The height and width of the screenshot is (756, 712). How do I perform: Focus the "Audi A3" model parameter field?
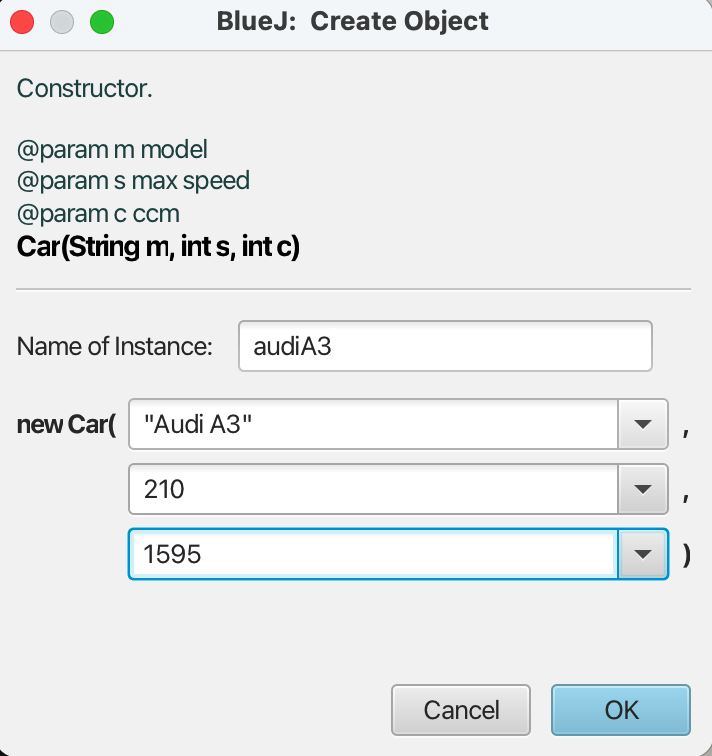(374, 425)
